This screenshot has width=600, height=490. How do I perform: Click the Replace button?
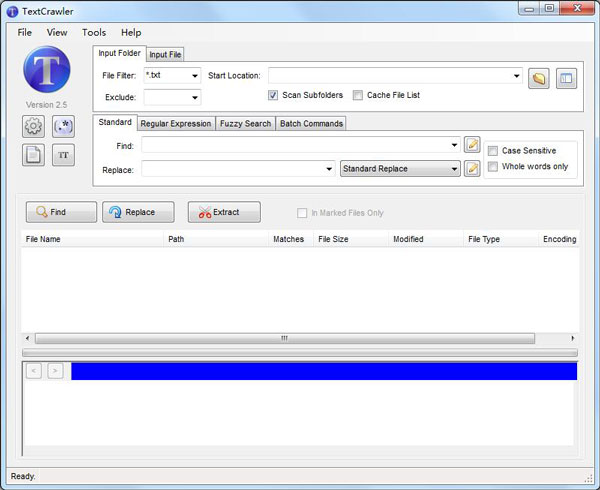click(x=138, y=212)
